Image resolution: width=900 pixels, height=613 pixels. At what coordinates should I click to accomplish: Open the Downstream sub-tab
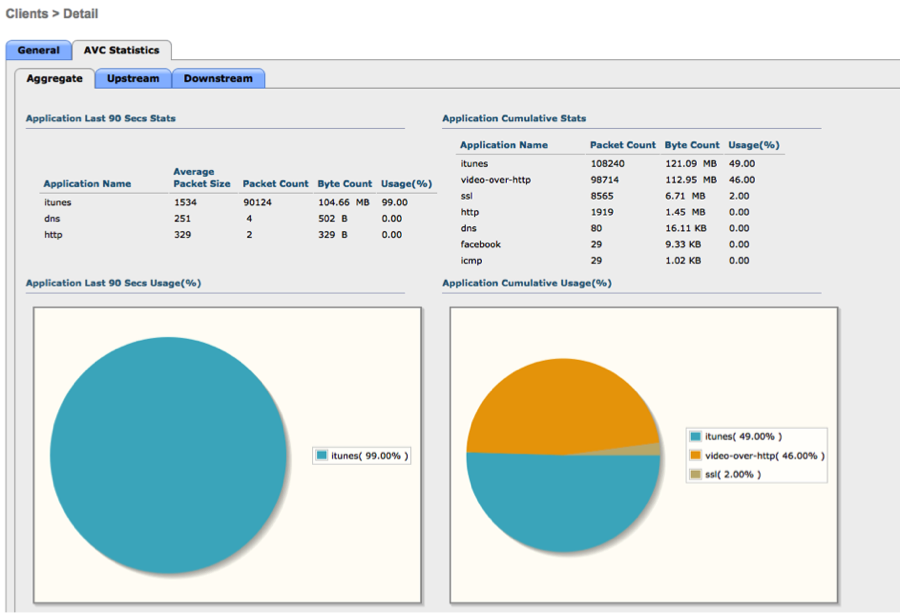click(x=218, y=78)
